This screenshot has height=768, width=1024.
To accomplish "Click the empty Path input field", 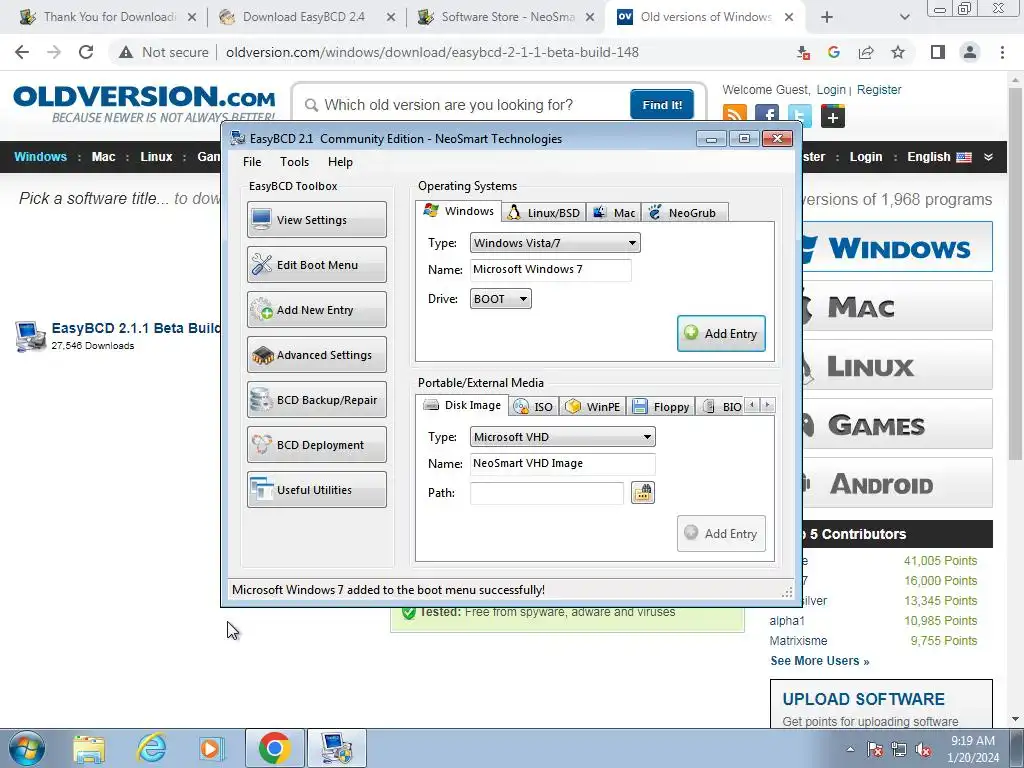I will (x=547, y=493).
